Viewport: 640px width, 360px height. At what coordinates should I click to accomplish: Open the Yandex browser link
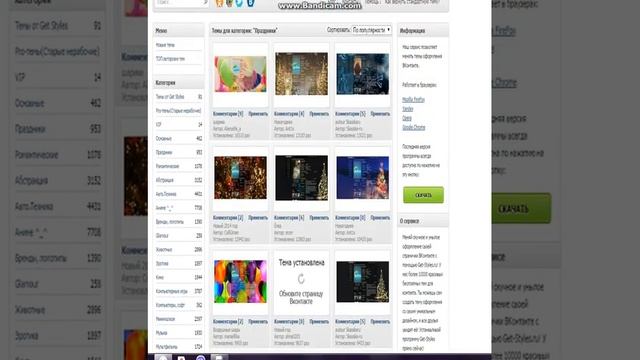tap(407, 109)
